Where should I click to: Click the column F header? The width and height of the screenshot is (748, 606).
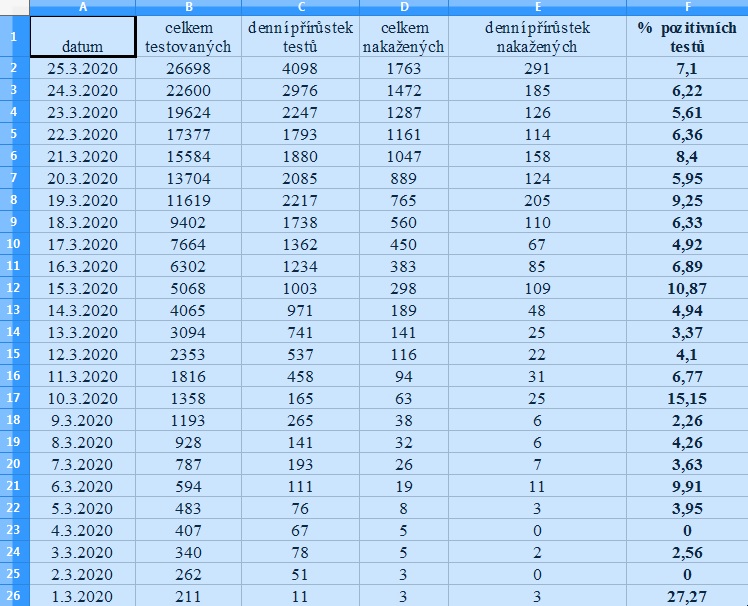point(686,6)
